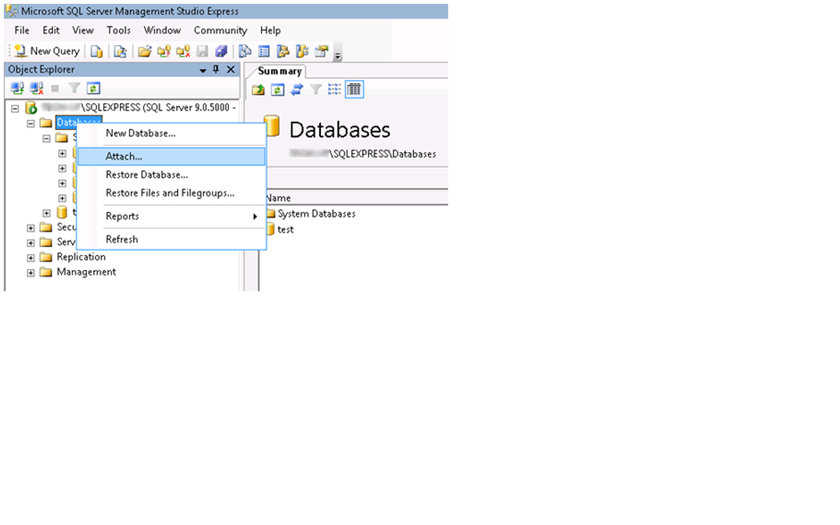Click the Synchronize arrows icon in Summary toolbar
This screenshot has height=525, width=840.
click(297, 89)
